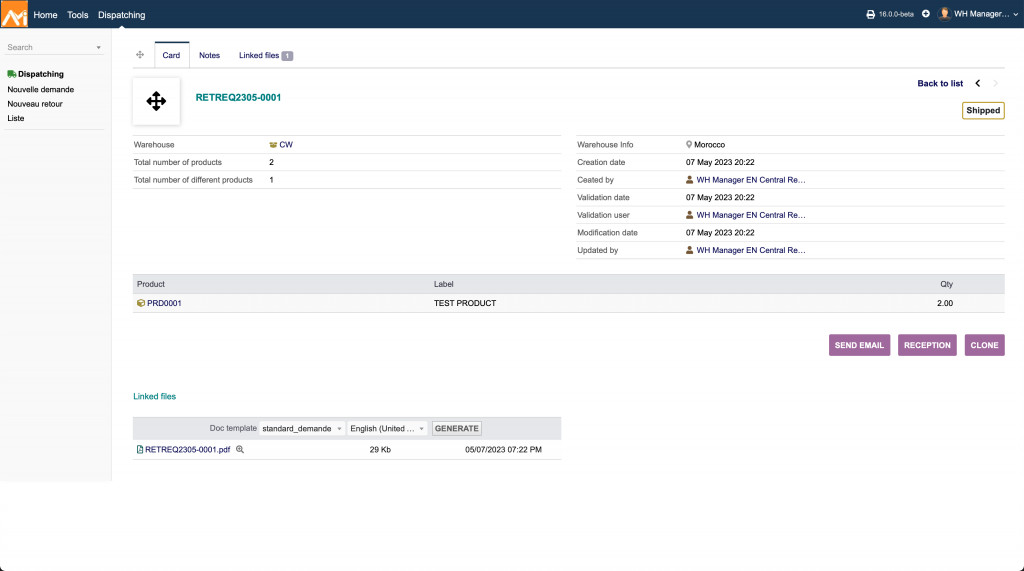Open the standard_demande doc template dropdown
Viewport: 1024px width, 571px height.
pos(302,428)
